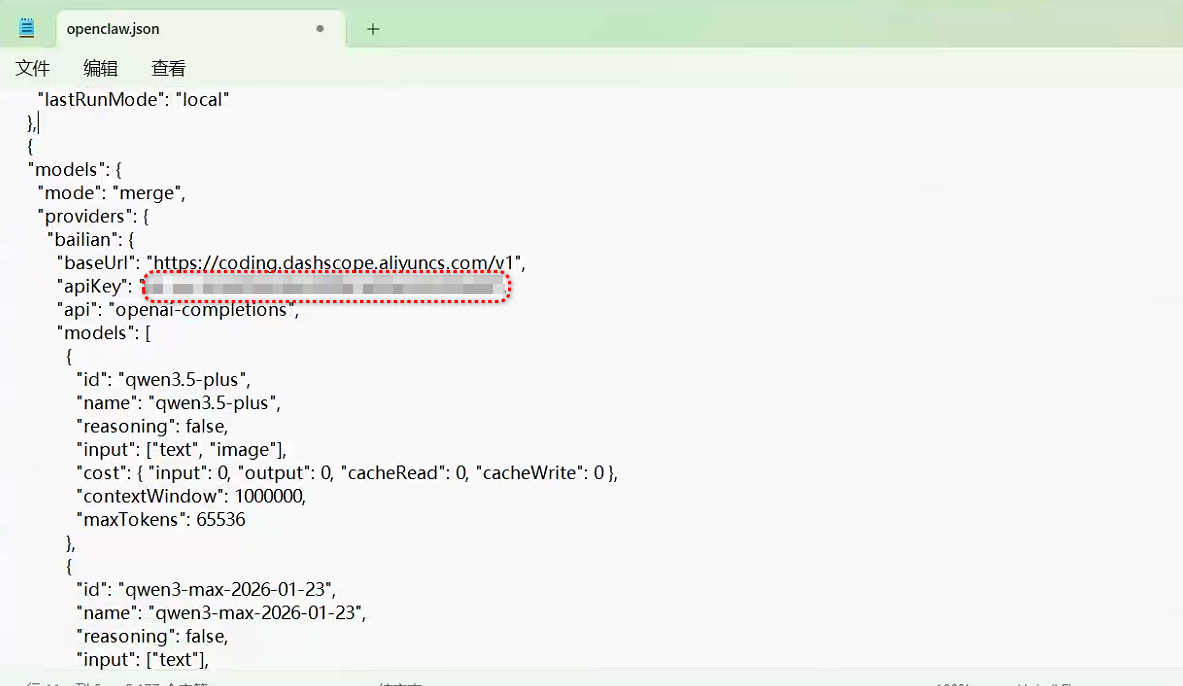The height and width of the screenshot is (686, 1183).
Task: Click the "bailian" provider key
Action: click(x=91, y=239)
